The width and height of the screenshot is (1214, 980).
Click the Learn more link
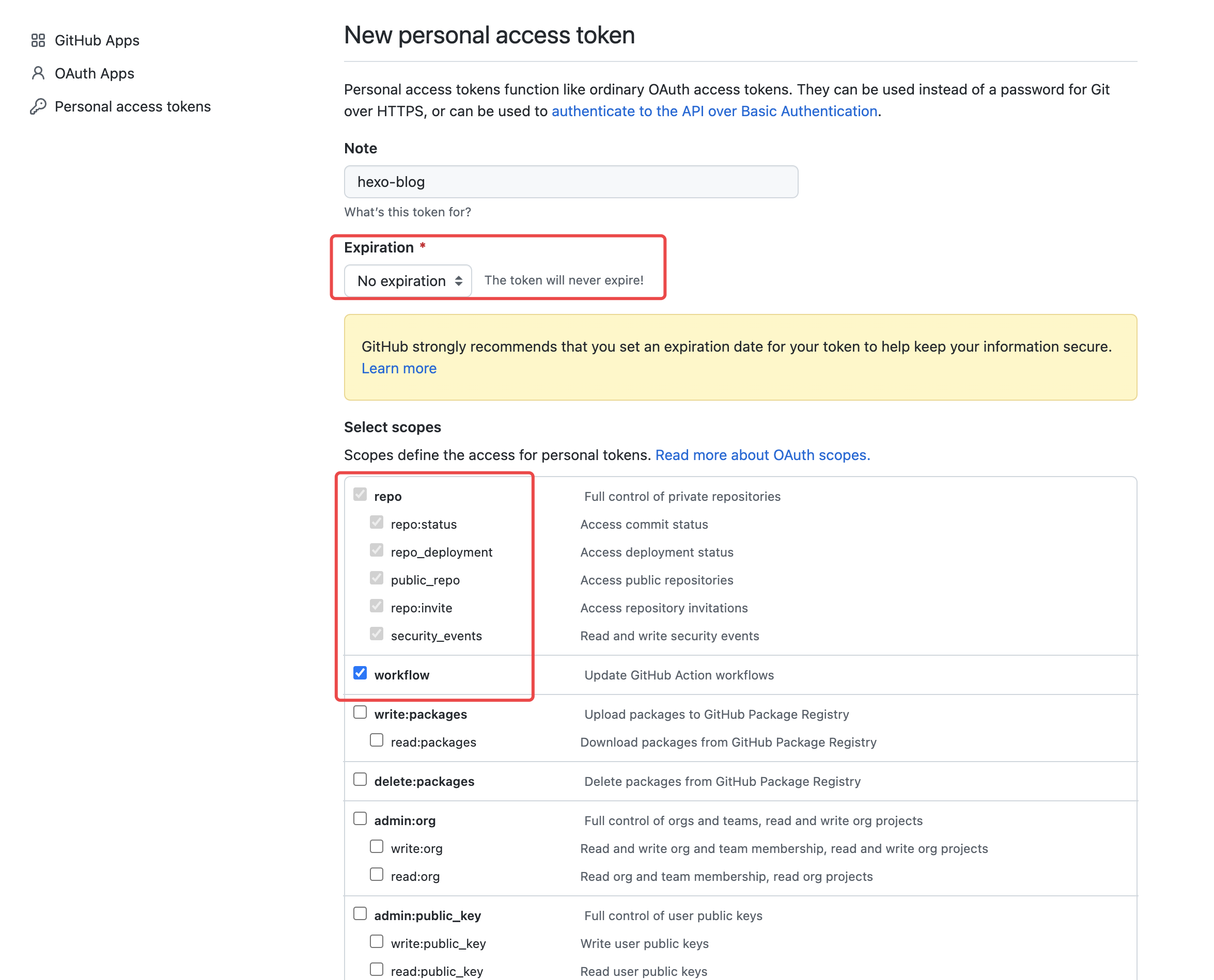(399, 368)
